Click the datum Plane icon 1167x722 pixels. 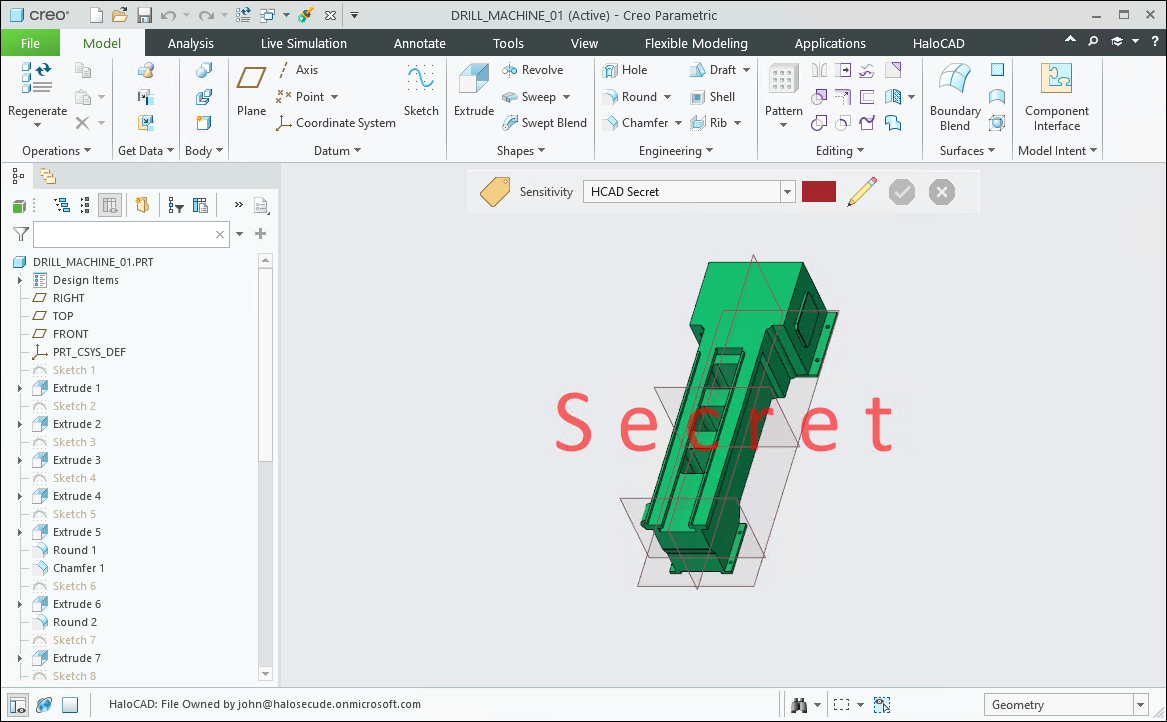click(251, 80)
